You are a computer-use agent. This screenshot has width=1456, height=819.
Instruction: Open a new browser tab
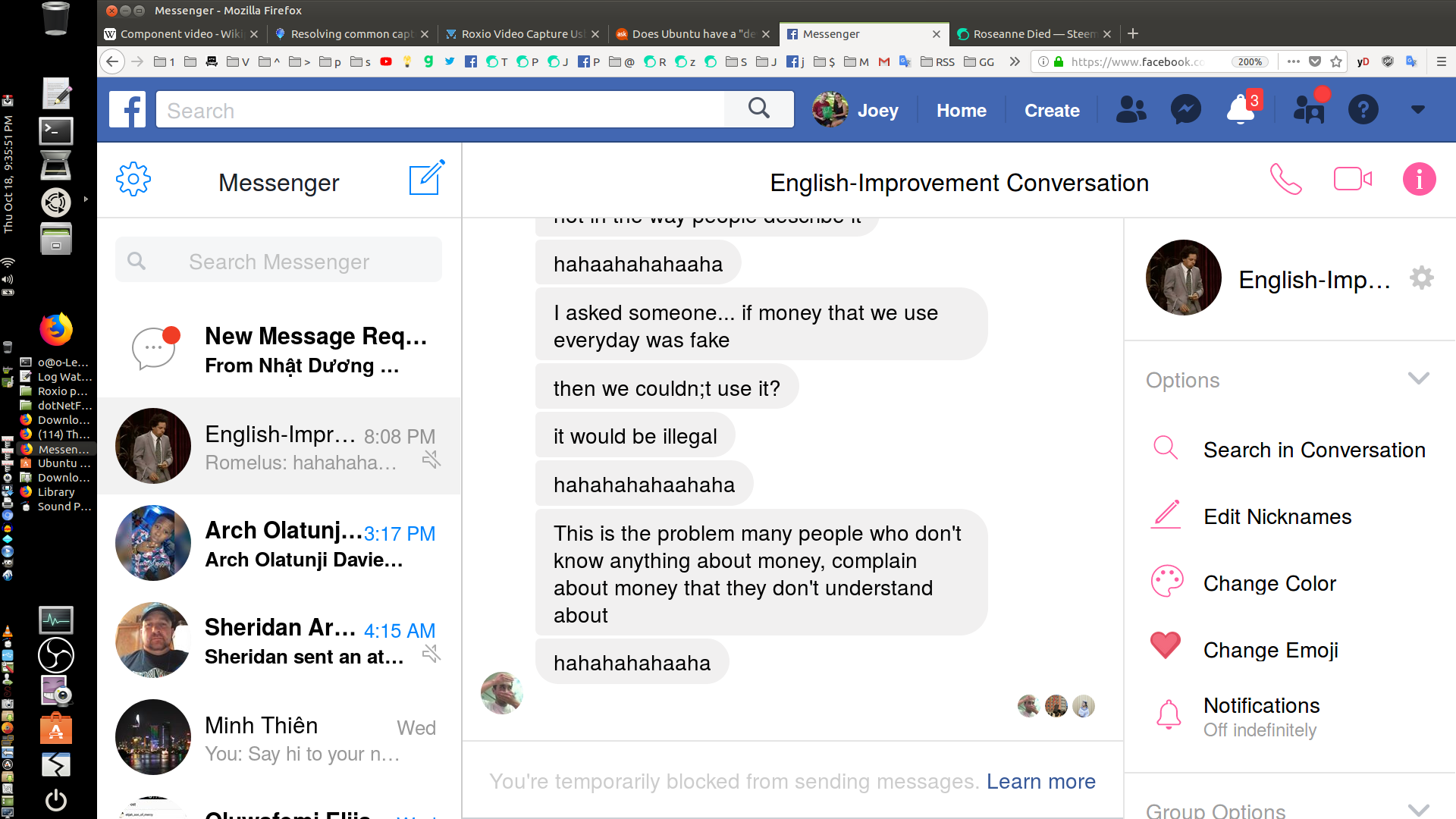1133,33
